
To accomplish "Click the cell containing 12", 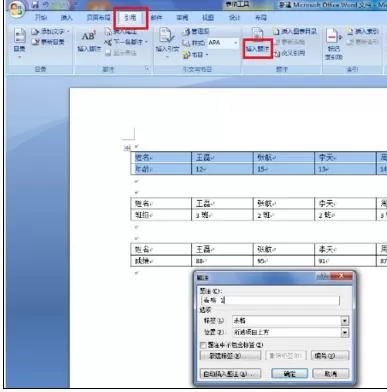I will (x=222, y=169).
